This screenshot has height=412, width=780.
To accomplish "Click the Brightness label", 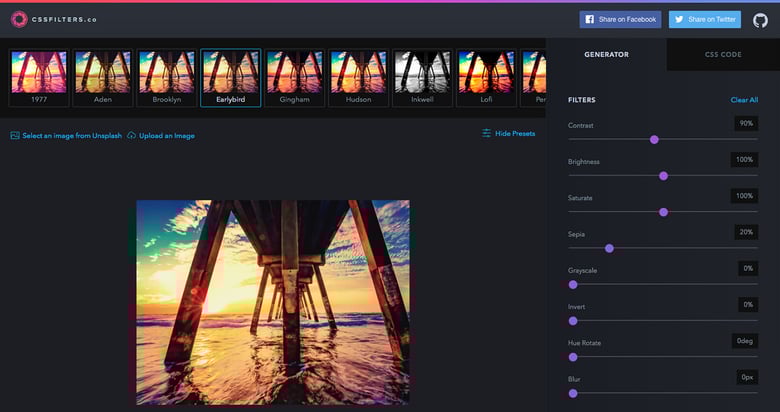I will [584, 162].
